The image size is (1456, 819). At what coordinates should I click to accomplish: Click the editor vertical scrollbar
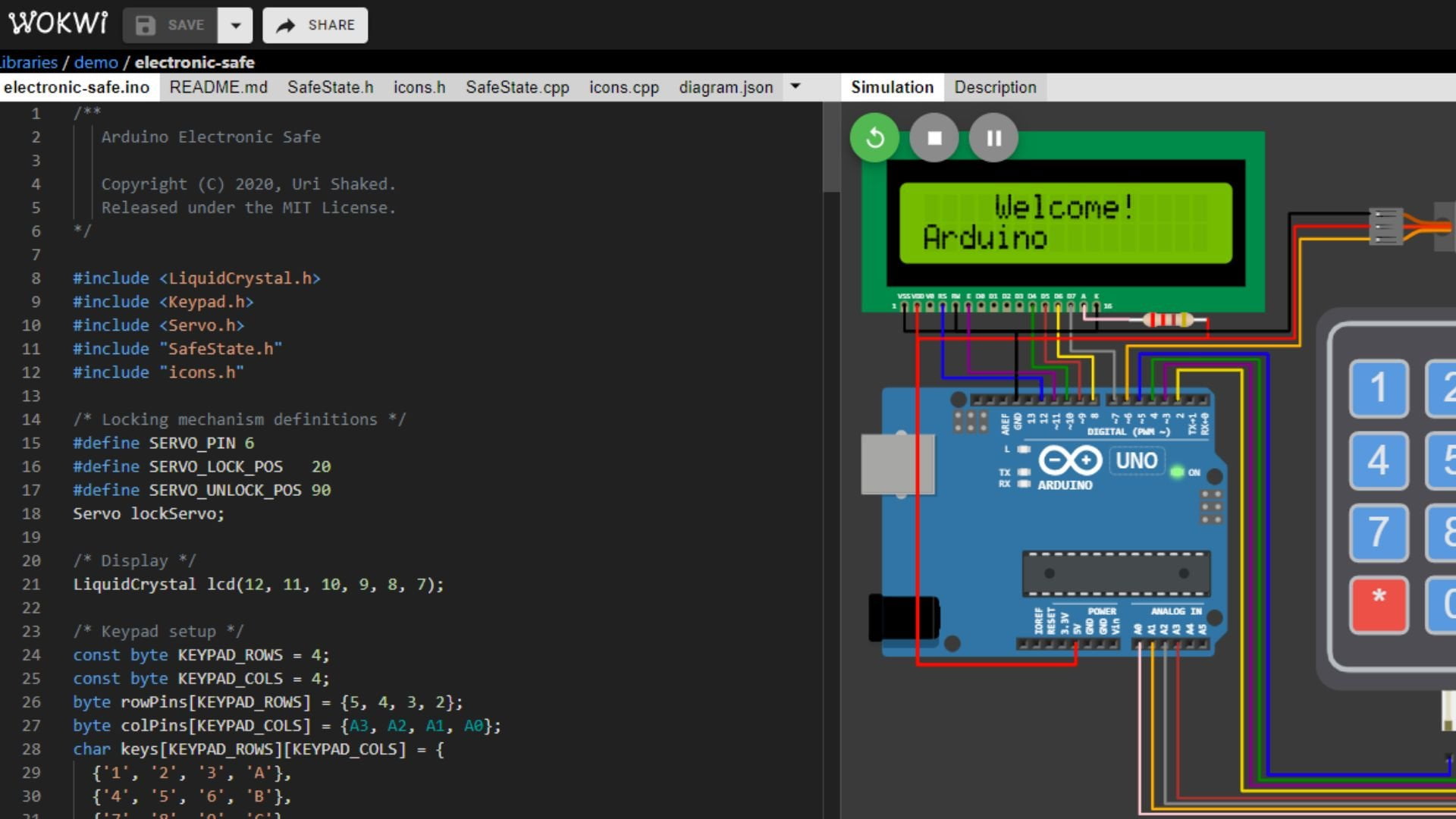pyautogui.click(x=831, y=148)
